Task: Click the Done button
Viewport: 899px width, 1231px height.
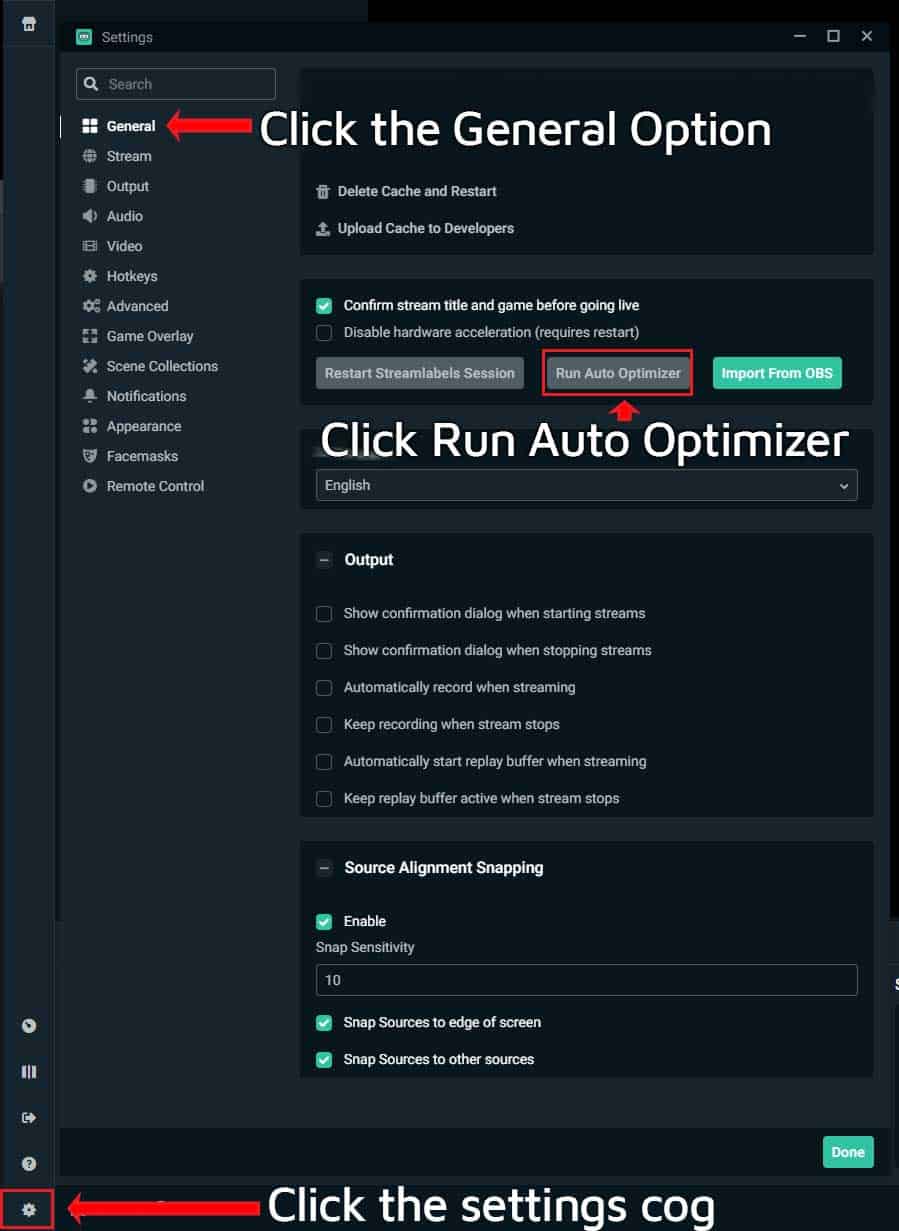Action: pos(848,1152)
